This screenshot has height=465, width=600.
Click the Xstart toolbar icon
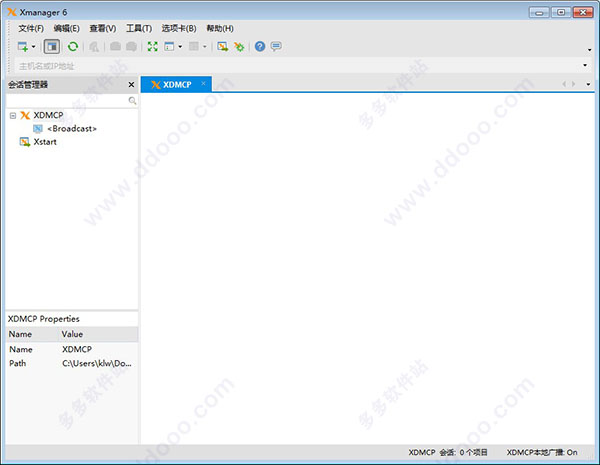point(222,47)
